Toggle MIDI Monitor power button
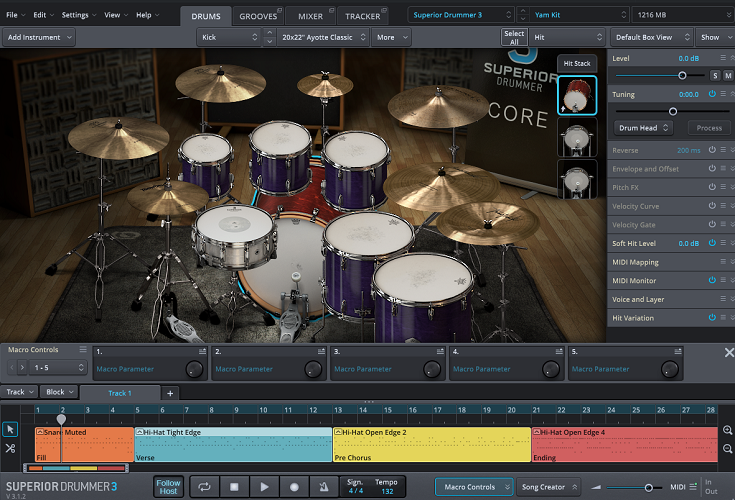Viewport: 735px width, 500px height. (712, 280)
